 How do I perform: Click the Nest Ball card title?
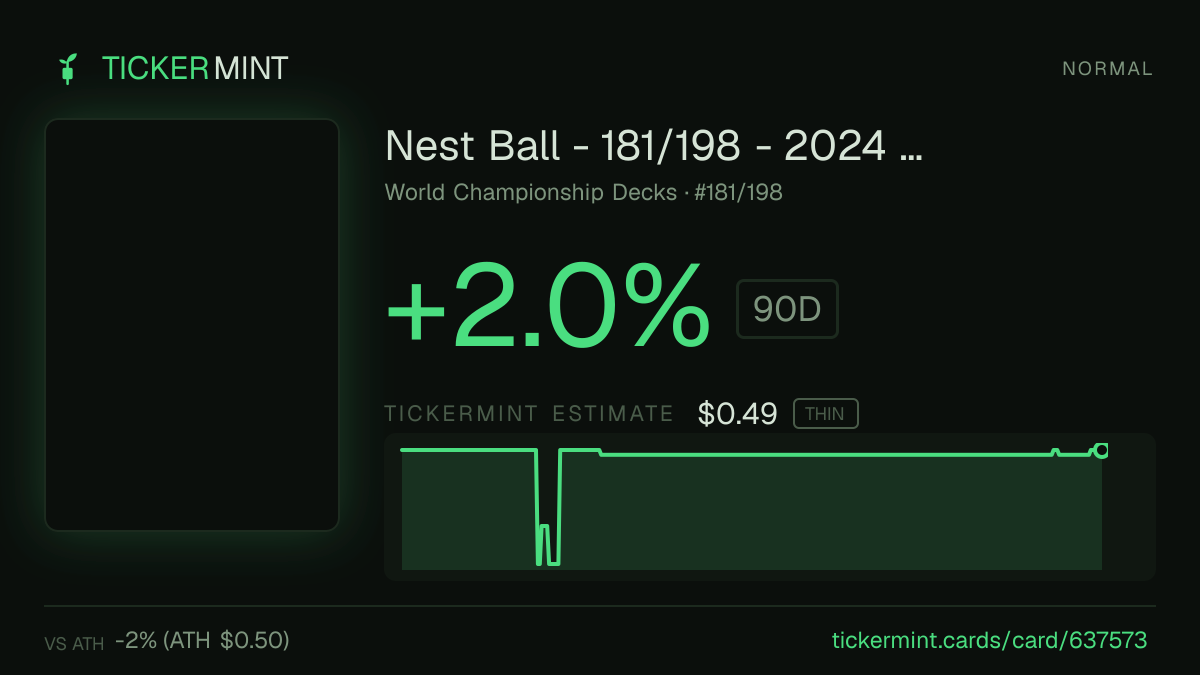(653, 146)
